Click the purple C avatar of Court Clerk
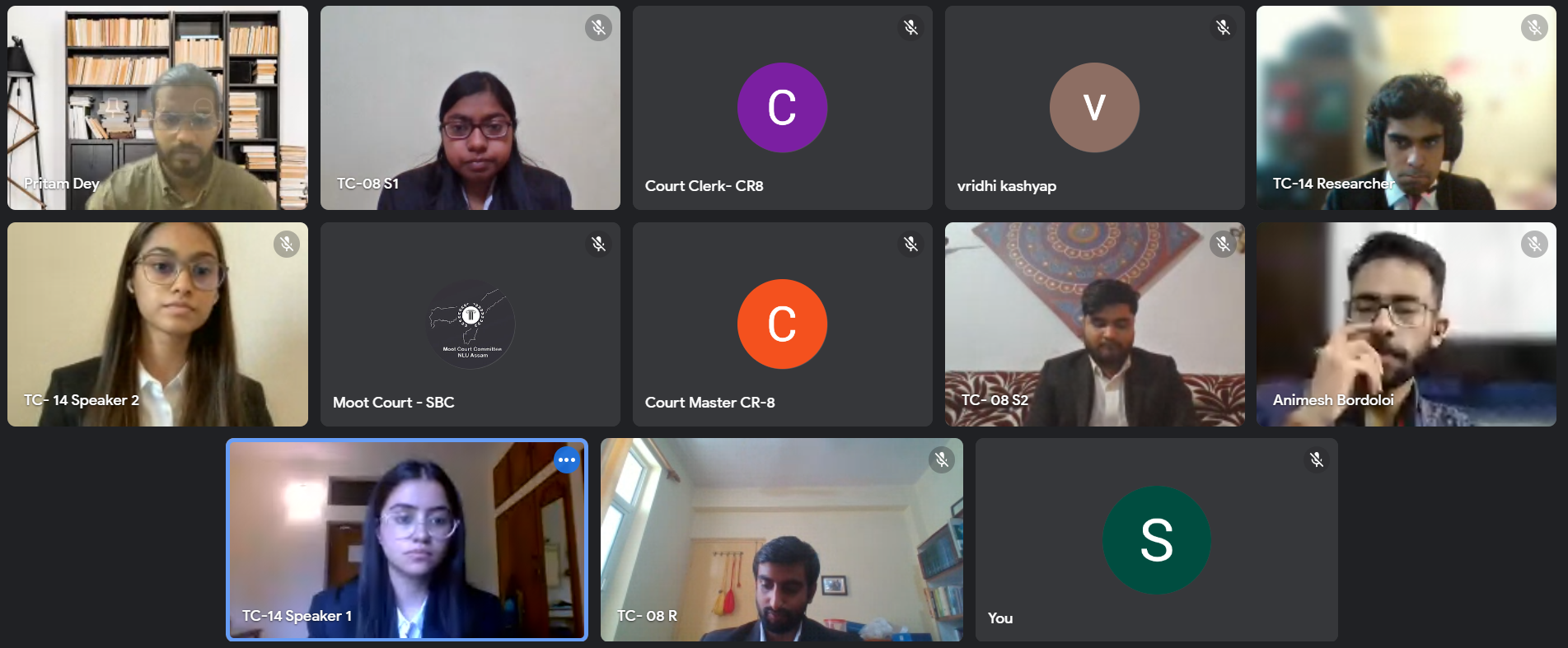 782,108
